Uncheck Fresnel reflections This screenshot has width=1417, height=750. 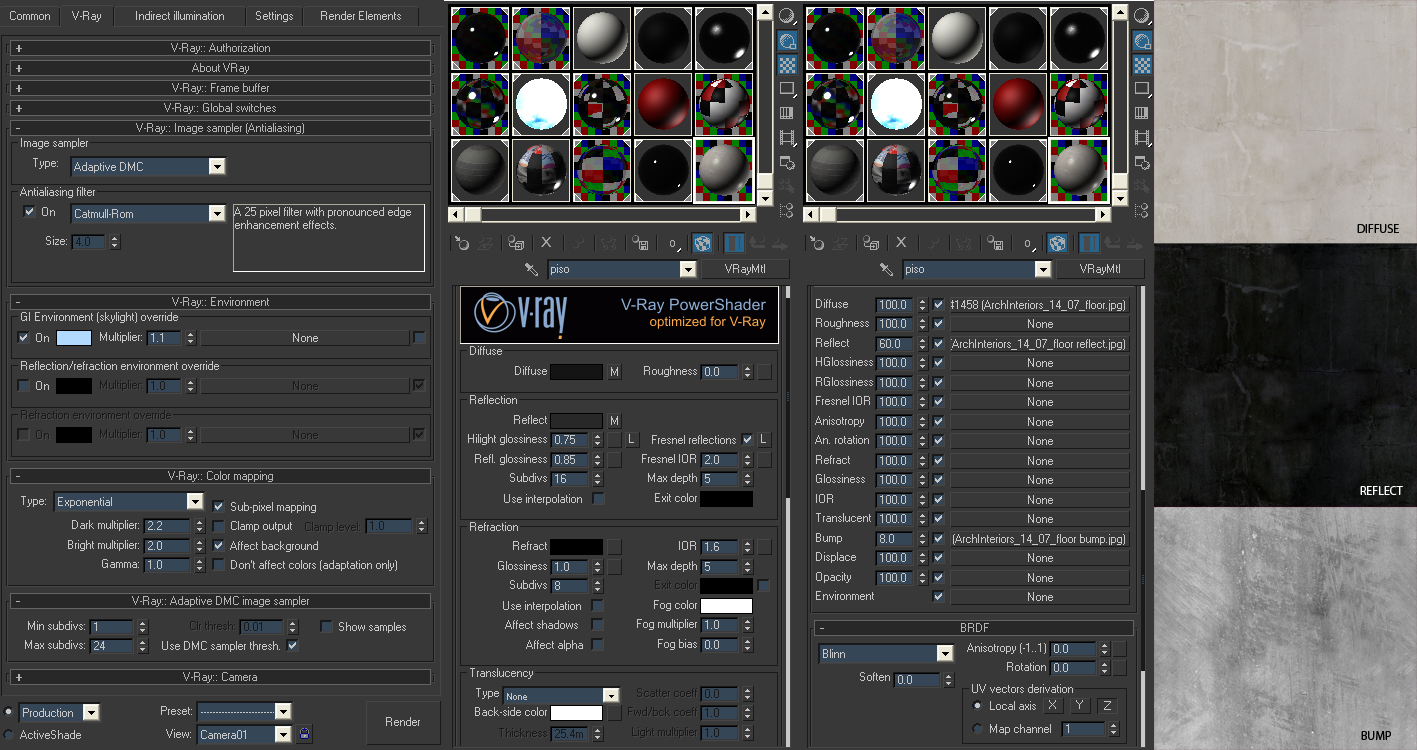tap(747, 440)
